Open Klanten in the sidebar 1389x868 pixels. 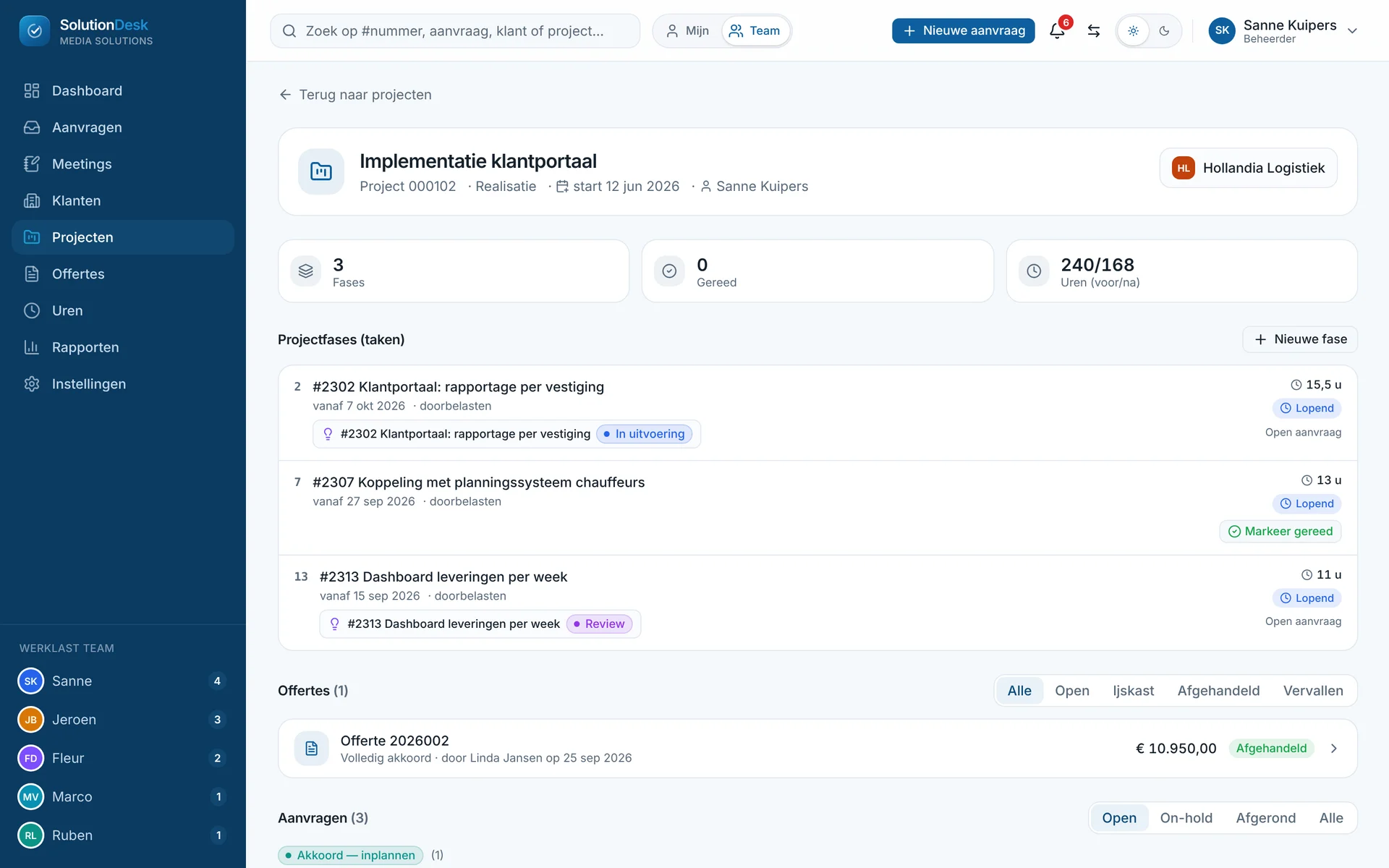tap(123, 200)
